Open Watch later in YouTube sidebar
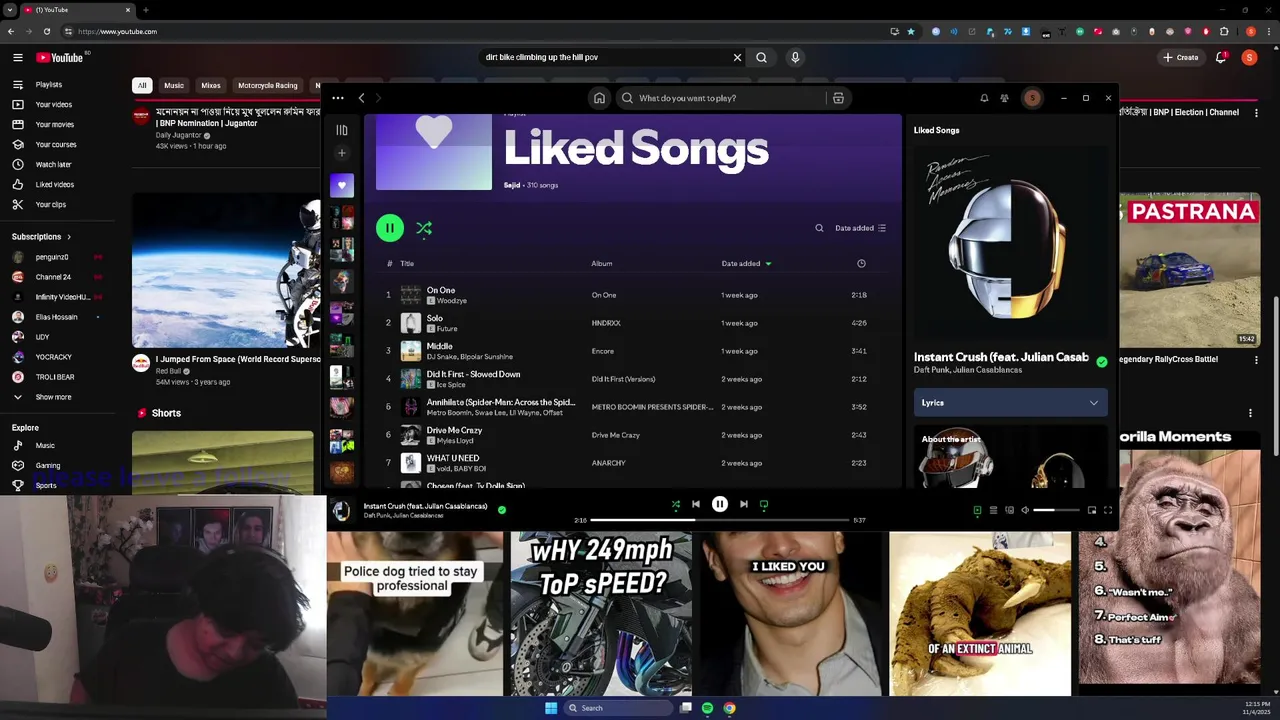 click(x=54, y=164)
